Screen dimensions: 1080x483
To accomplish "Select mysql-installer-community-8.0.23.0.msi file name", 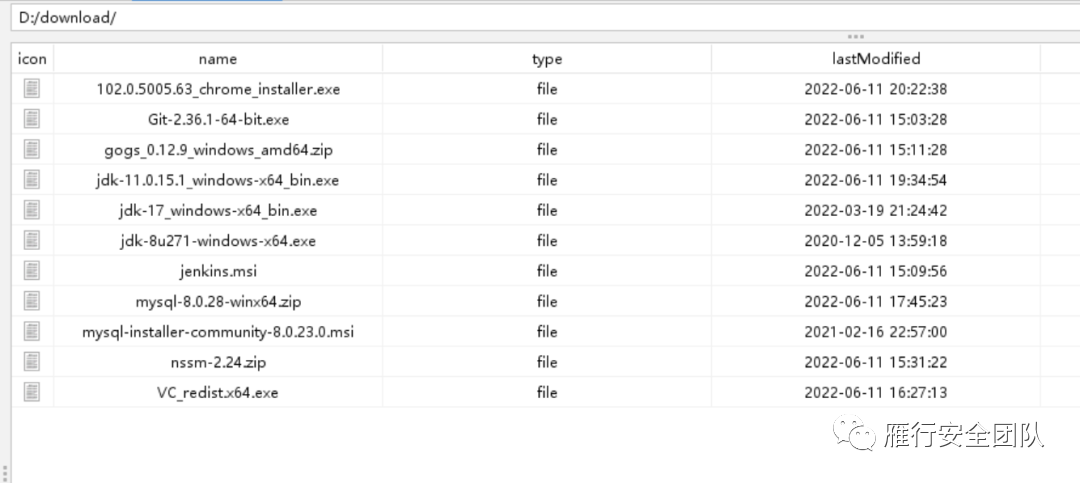I will coord(218,332).
